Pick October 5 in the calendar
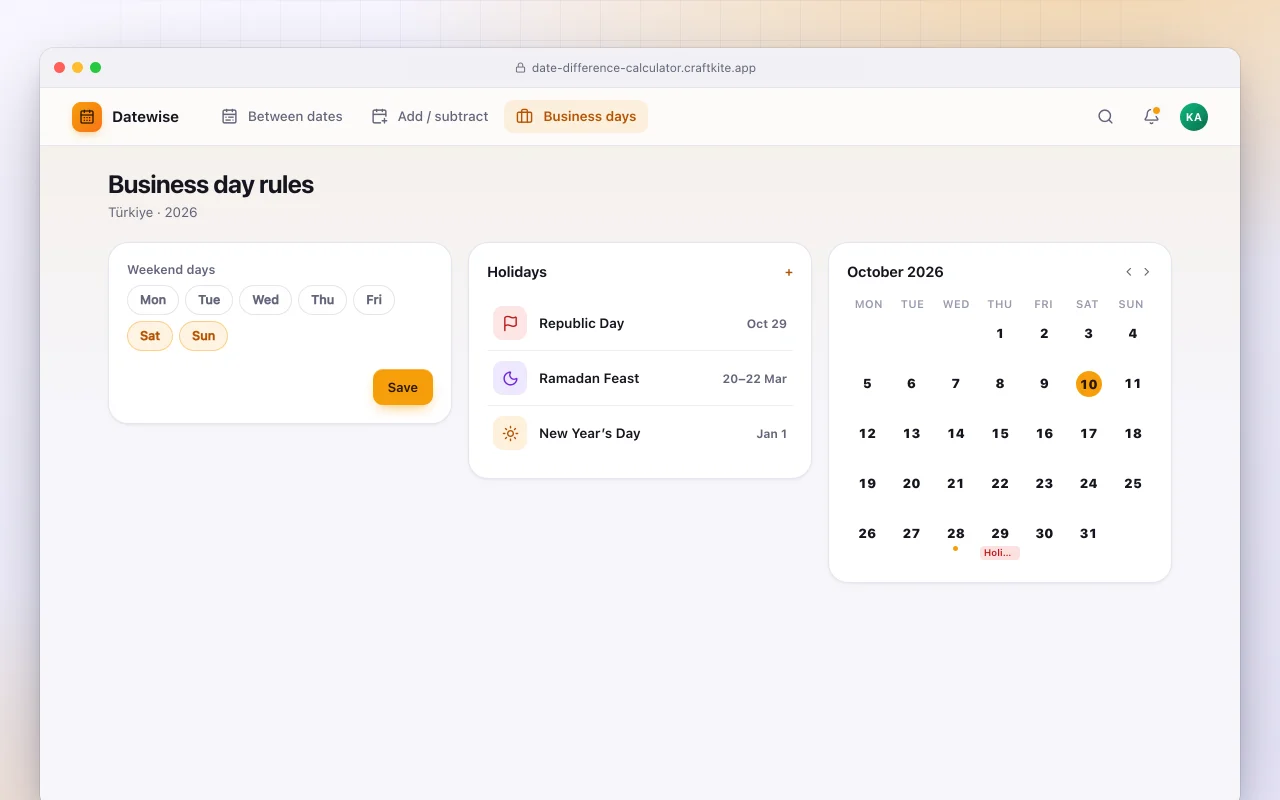Screen dimensions: 1280x800 [867, 384]
